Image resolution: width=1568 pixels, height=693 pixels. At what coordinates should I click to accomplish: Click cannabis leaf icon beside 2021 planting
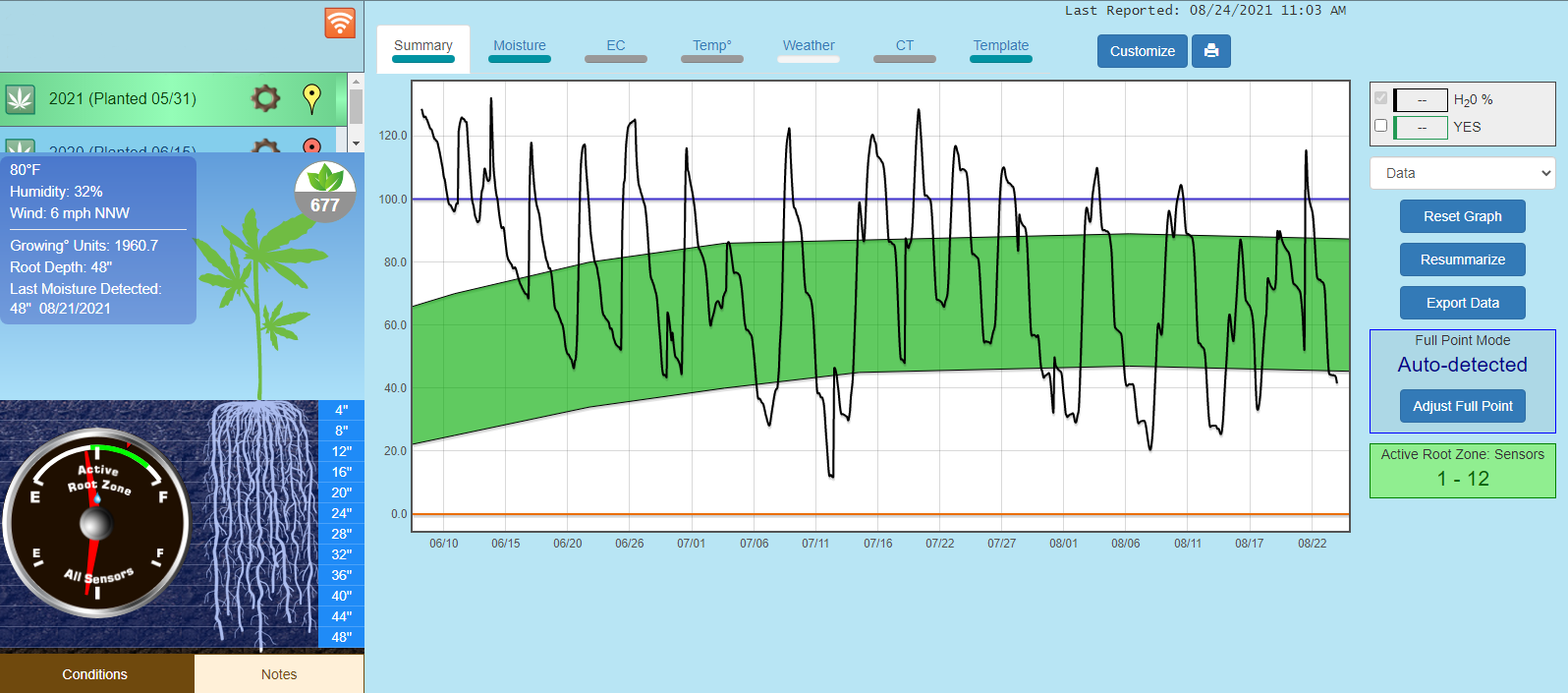tap(21, 99)
